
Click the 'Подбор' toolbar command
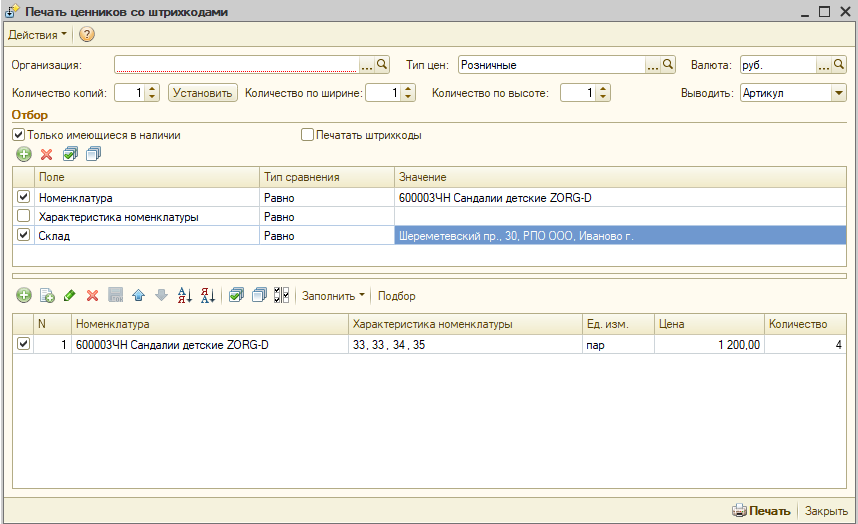point(396,295)
